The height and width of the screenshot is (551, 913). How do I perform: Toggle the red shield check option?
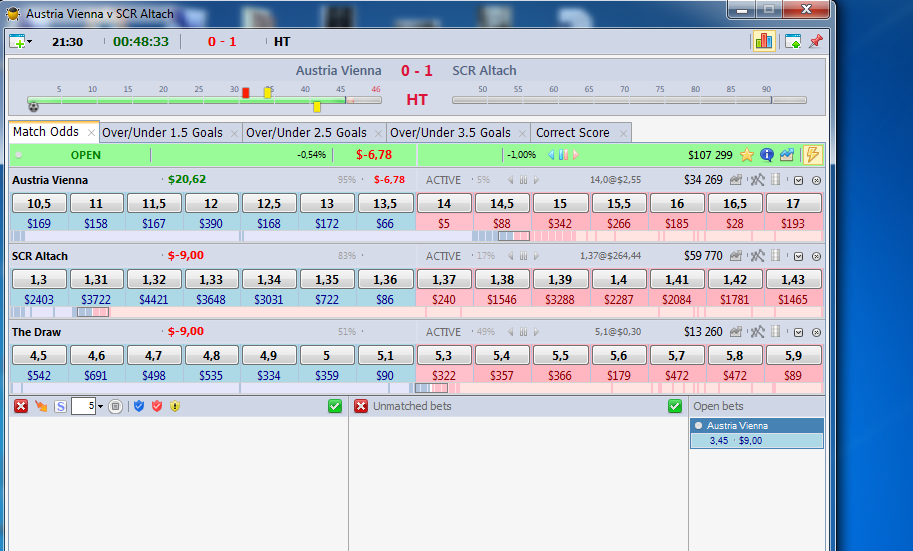(157, 406)
